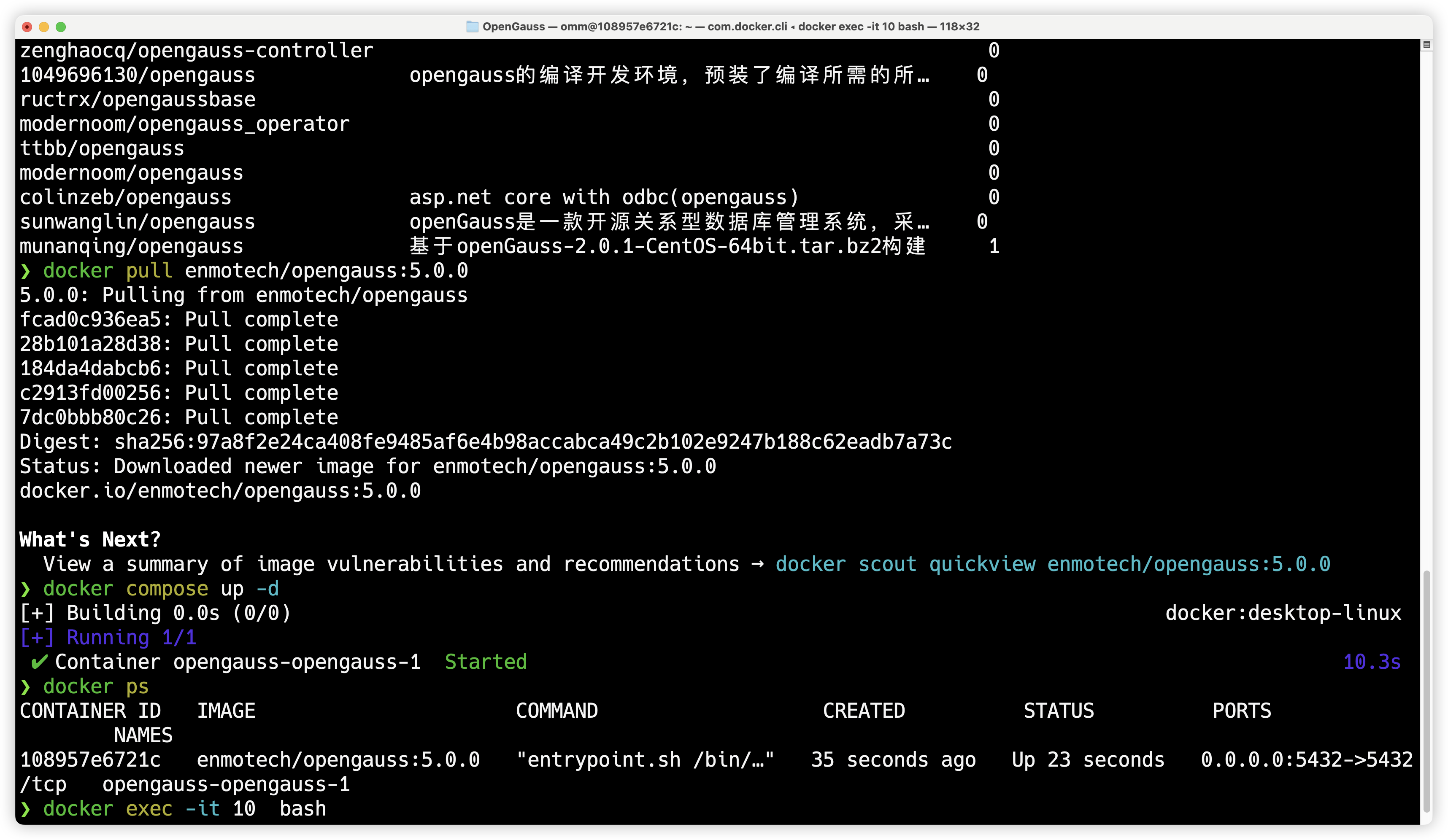
Task: Click the 'docker.io/enmotech/opengauss:5.0.0' line
Action: tap(220, 491)
